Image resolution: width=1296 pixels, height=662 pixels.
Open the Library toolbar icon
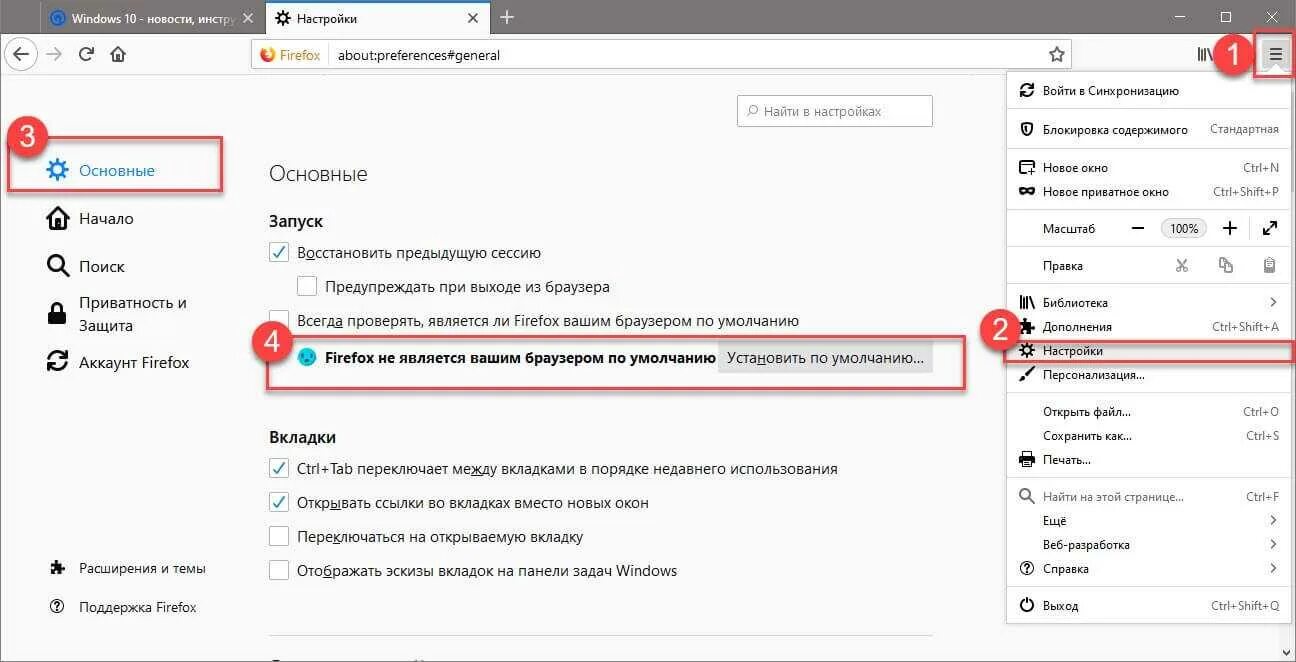coord(1205,55)
